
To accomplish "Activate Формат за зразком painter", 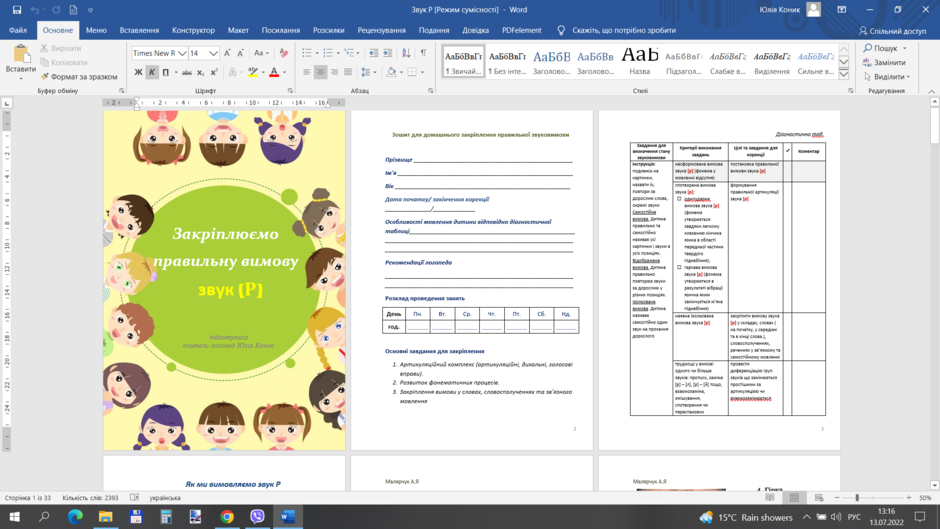I will 79,77.
